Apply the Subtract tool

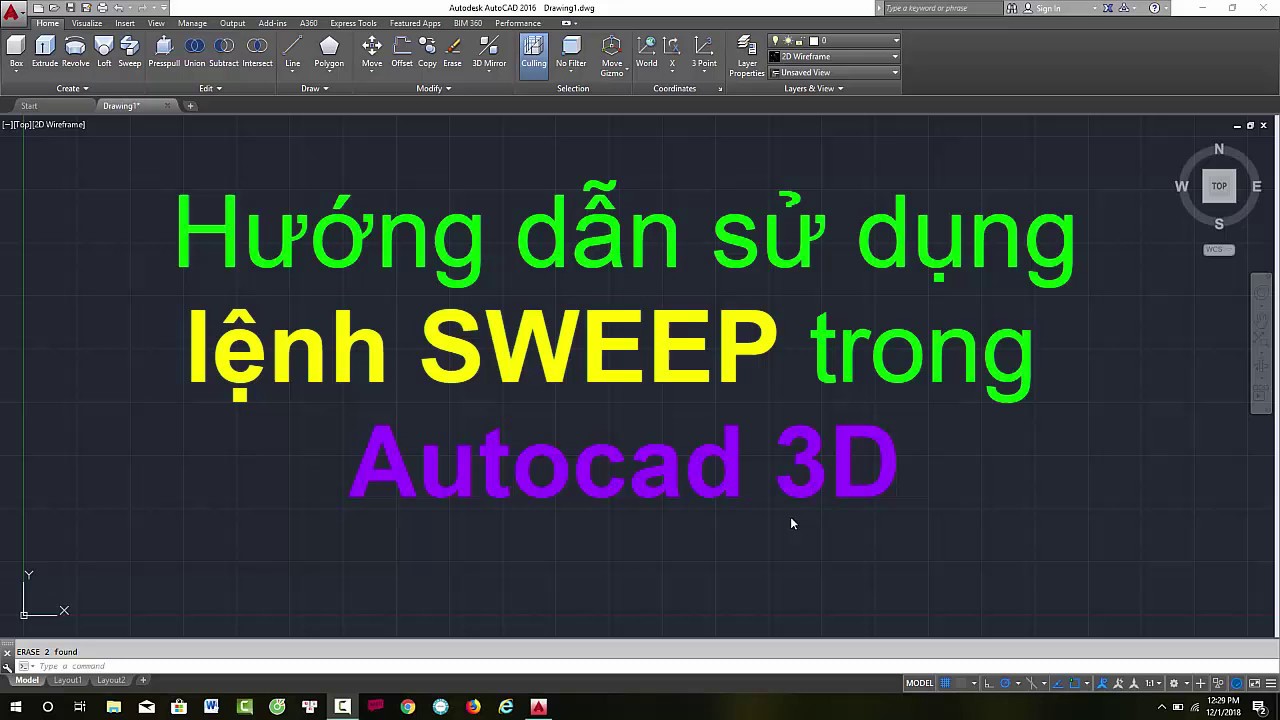point(224,52)
